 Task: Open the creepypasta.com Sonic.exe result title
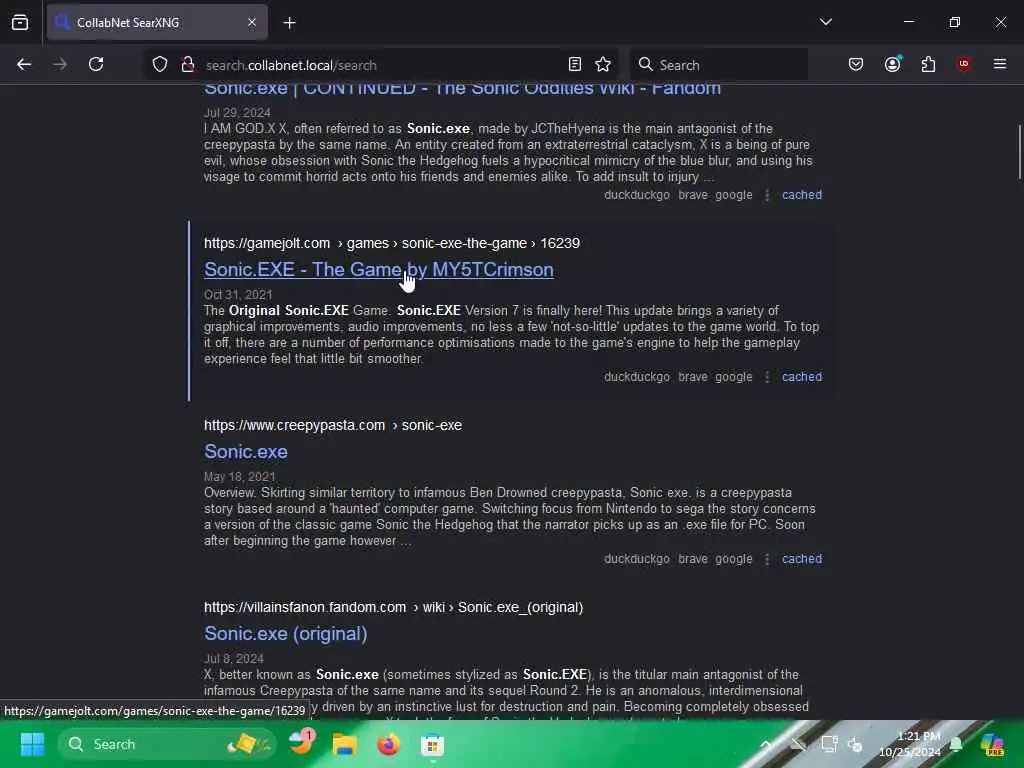(246, 452)
